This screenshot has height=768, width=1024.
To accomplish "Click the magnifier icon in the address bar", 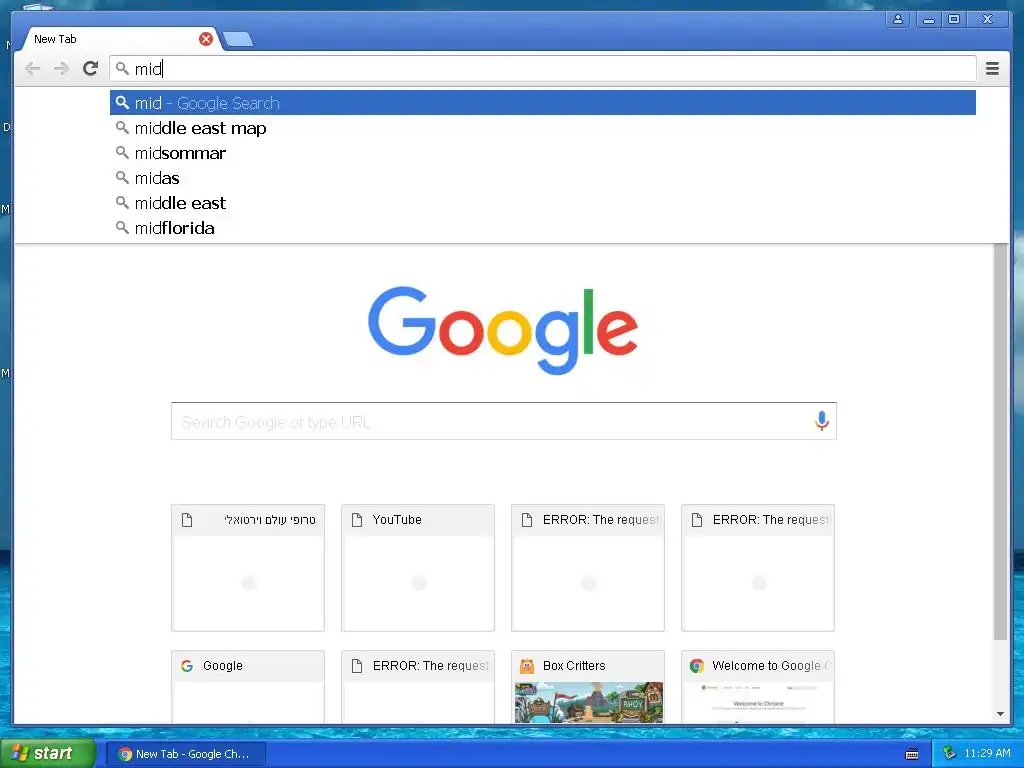I will (122, 68).
